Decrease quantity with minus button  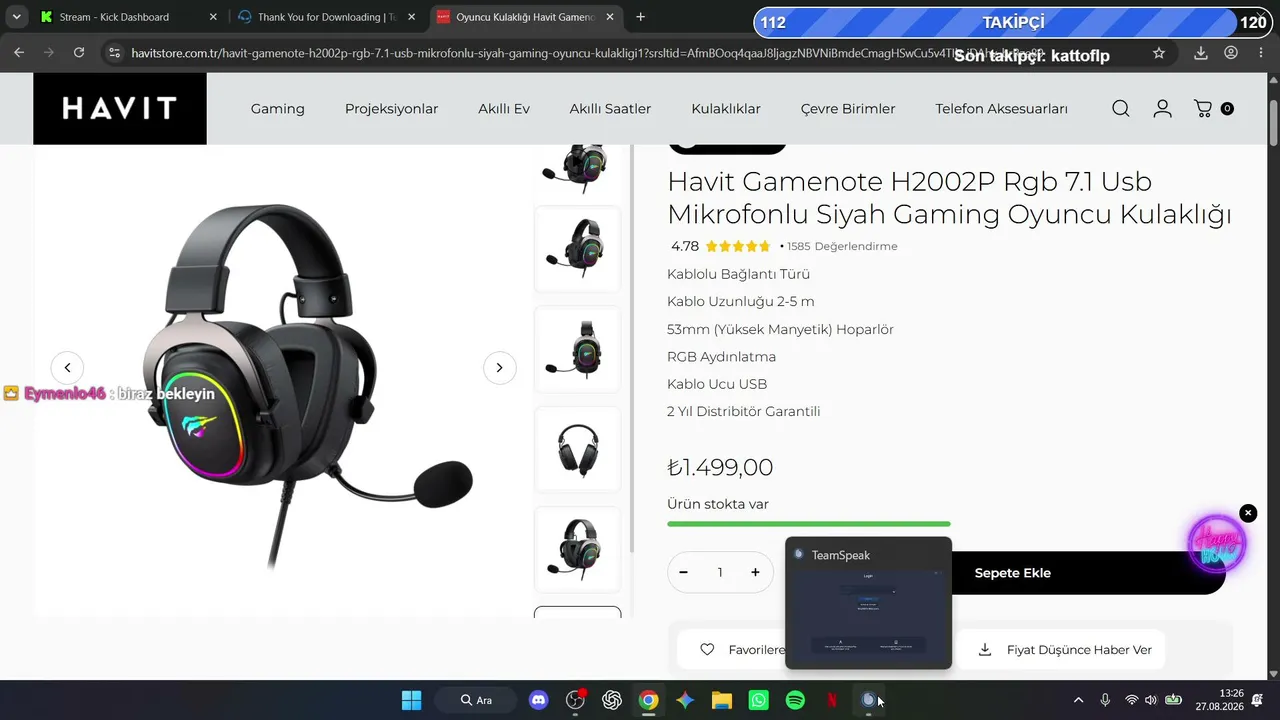684,572
